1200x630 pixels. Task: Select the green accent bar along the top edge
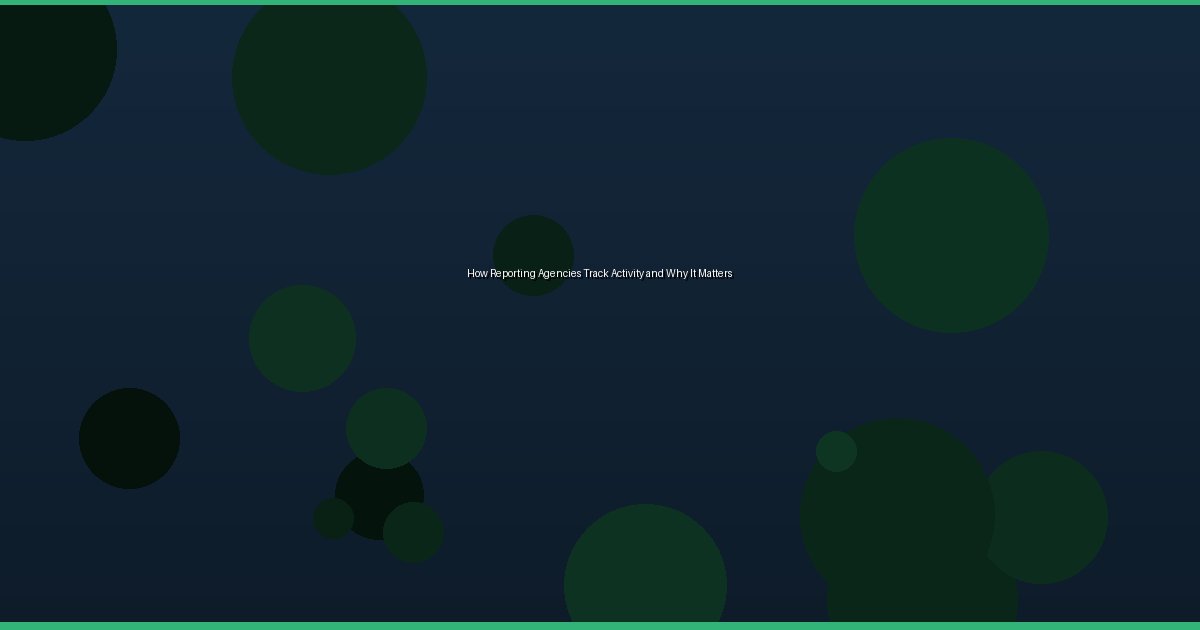tap(600, 2)
